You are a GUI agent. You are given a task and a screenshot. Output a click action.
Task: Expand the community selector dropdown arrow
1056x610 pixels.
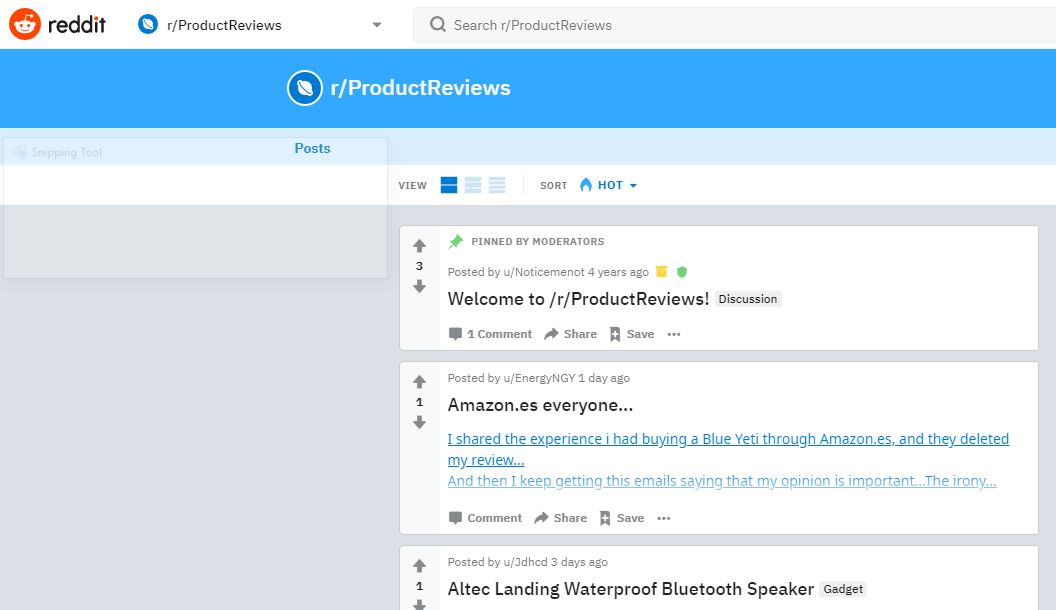point(376,25)
